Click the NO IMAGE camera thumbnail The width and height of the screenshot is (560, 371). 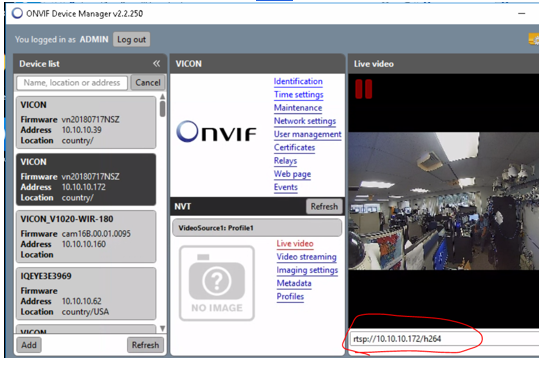click(217, 283)
